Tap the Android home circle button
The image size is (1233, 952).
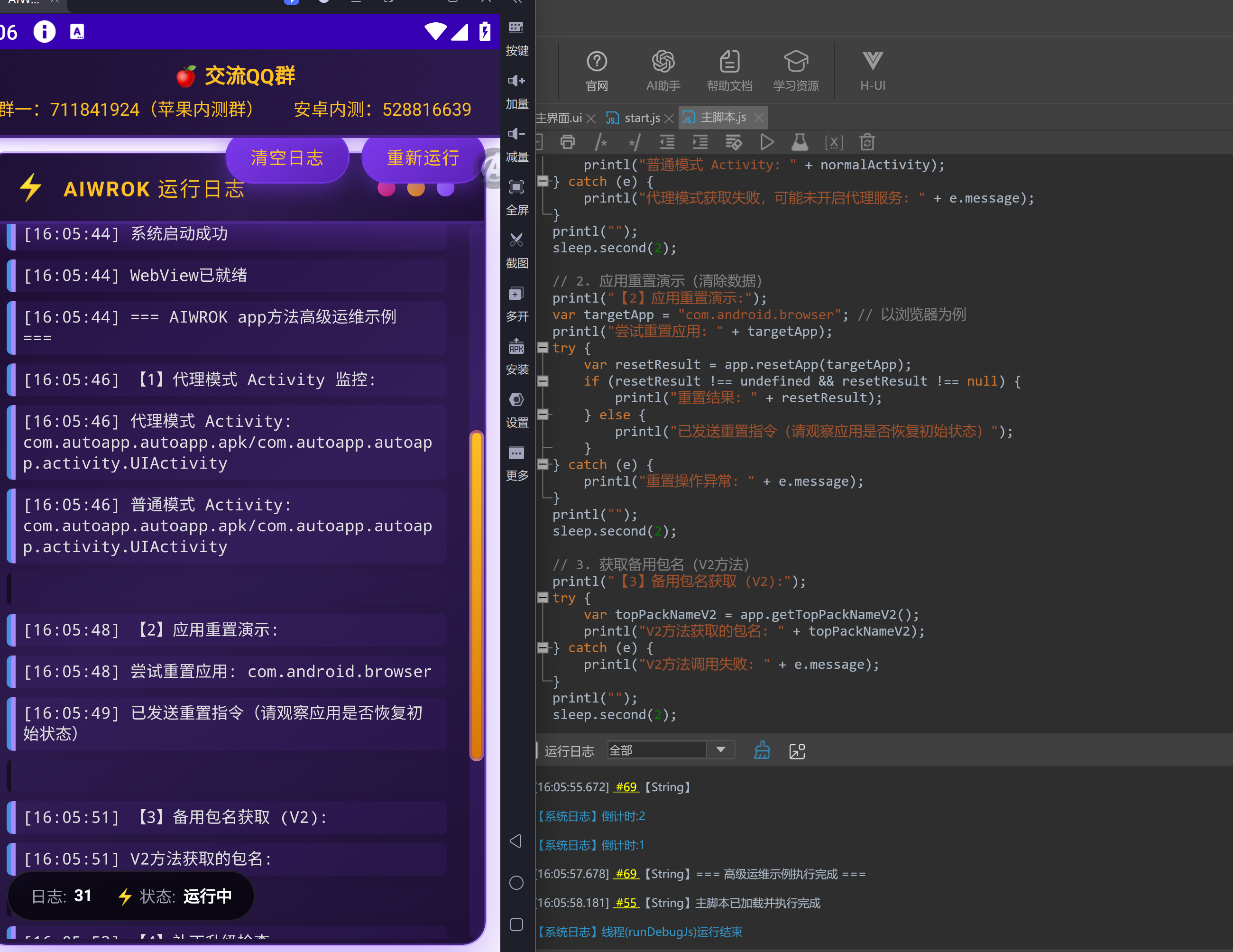(x=516, y=883)
